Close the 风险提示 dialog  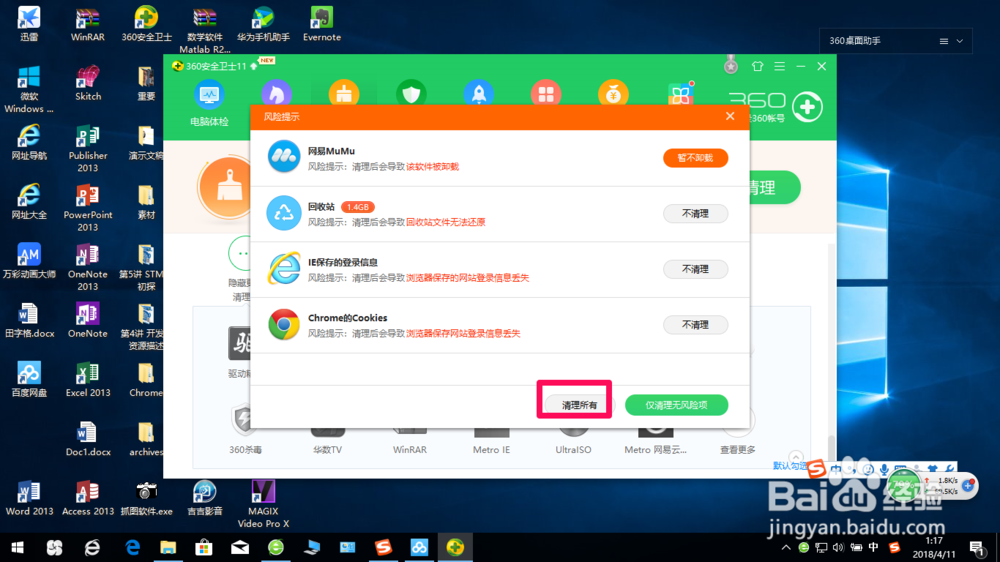pyautogui.click(x=730, y=116)
